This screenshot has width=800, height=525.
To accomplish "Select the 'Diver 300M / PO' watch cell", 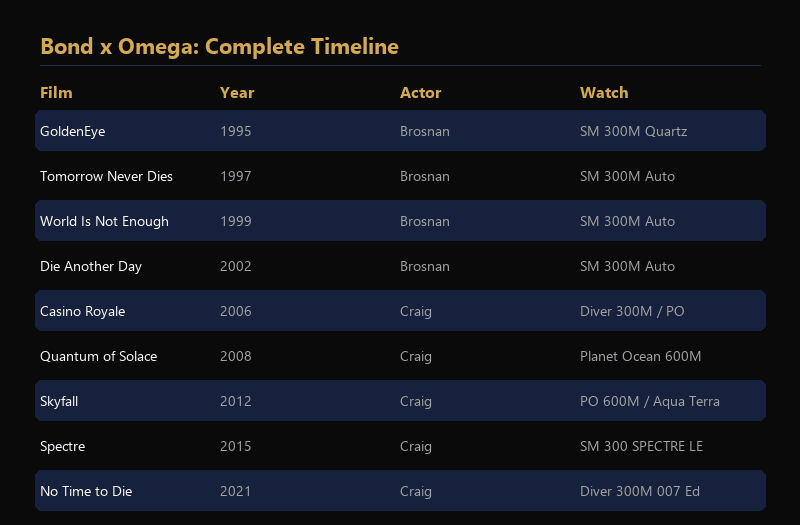I will [632, 311].
